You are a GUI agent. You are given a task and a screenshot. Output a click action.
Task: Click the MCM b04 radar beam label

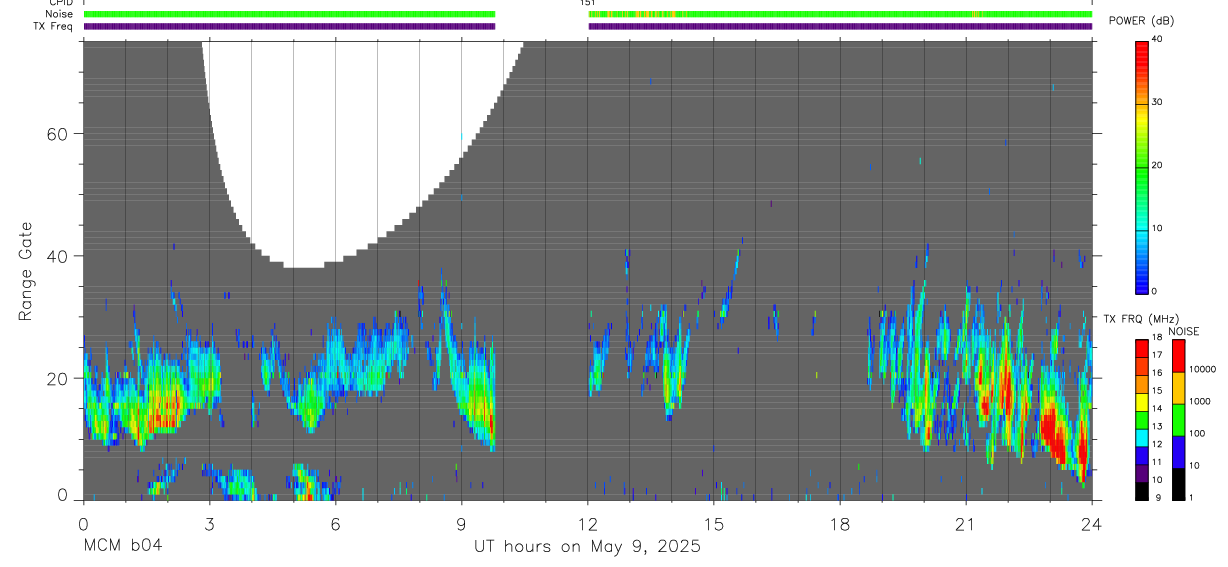pos(122,546)
